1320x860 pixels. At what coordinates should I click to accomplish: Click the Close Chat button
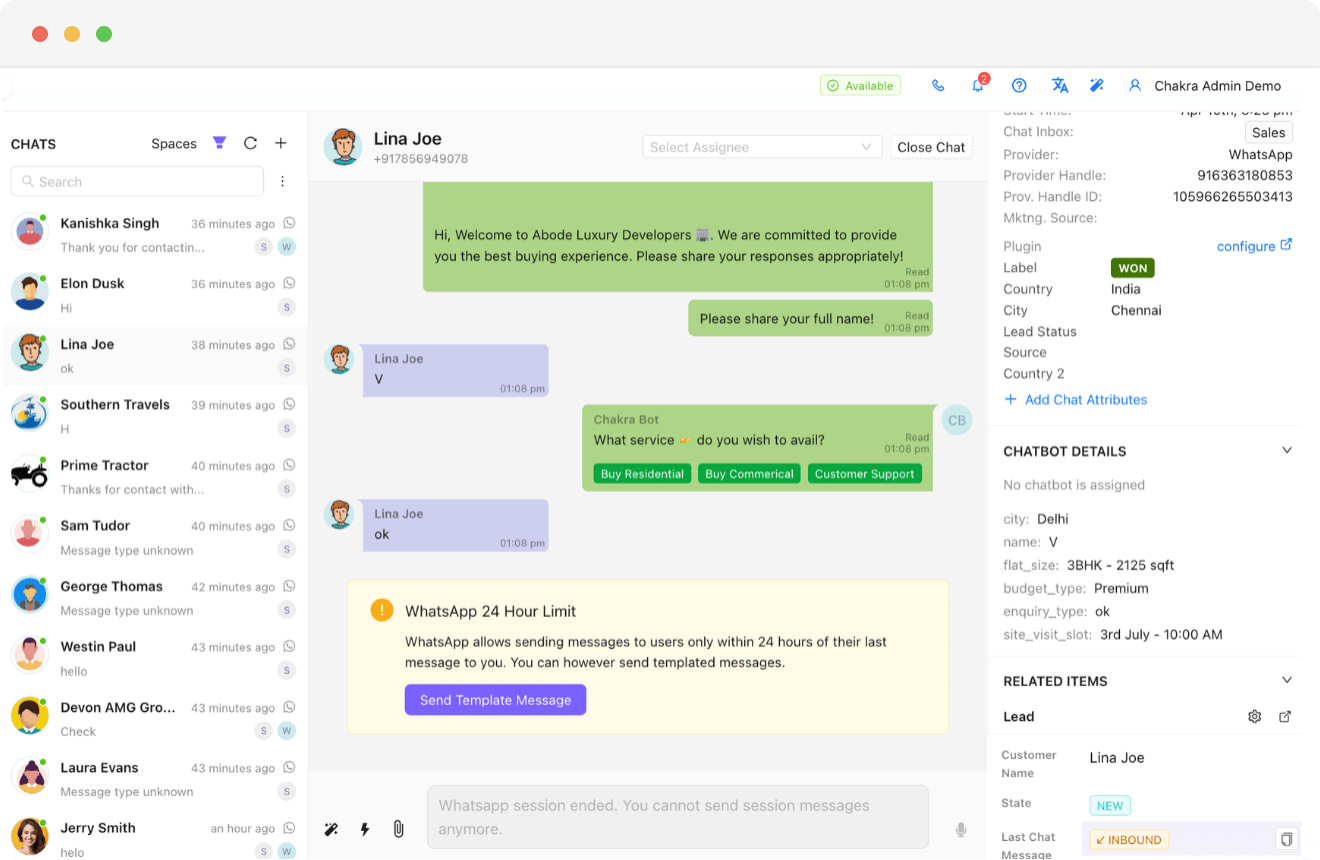point(931,147)
